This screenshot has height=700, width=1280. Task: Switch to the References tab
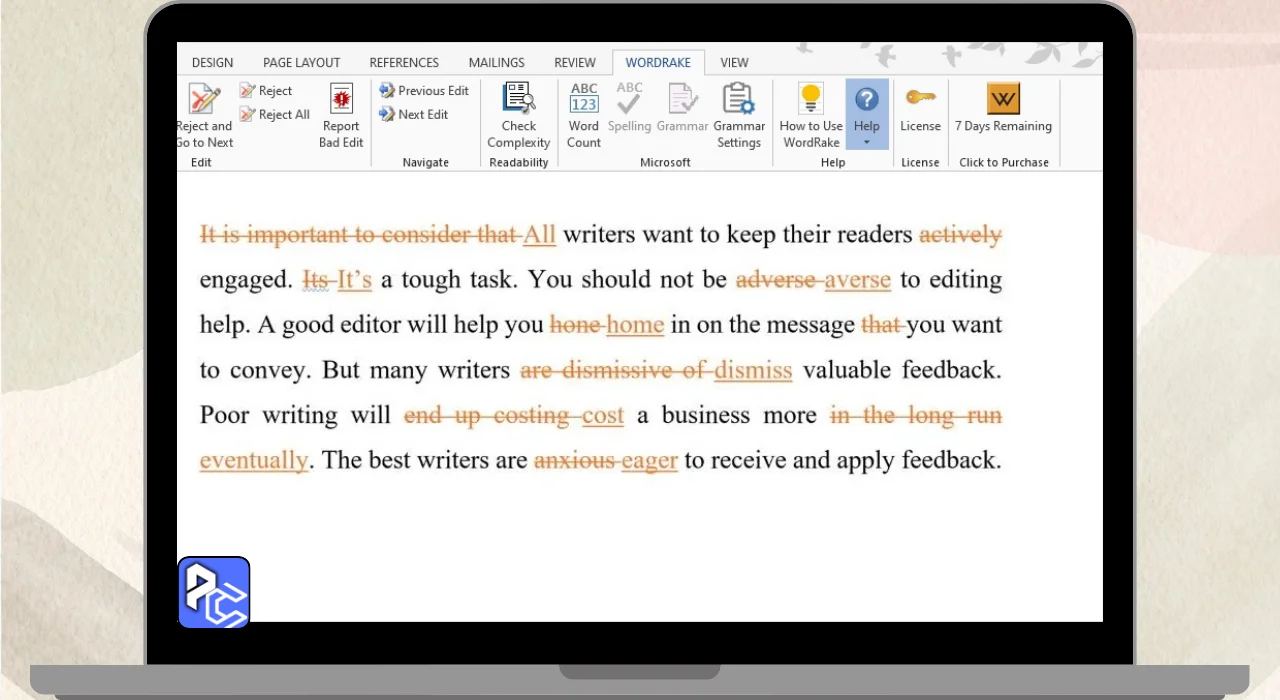pyautogui.click(x=404, y=63)
